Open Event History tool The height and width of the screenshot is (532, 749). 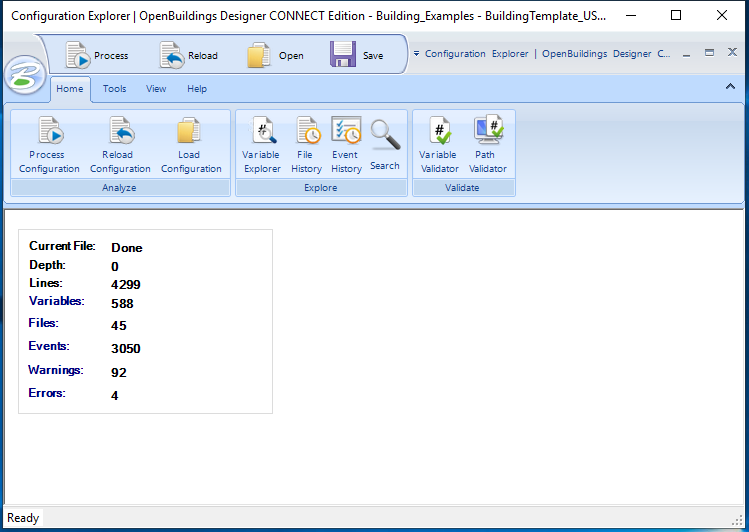point(346,145)
